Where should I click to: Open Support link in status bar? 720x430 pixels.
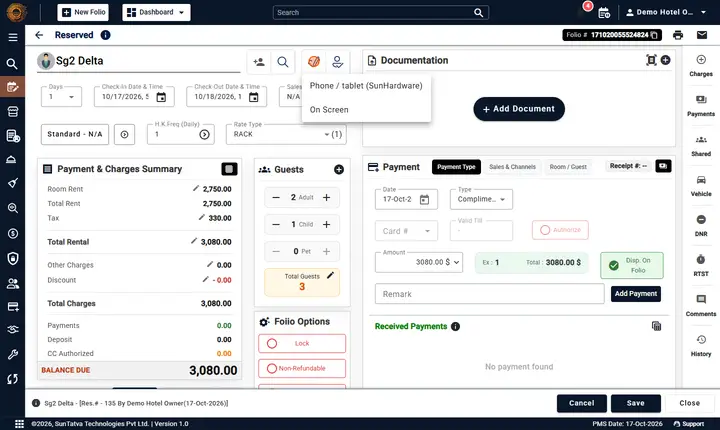pyautogui.click(x=688, y=424)
